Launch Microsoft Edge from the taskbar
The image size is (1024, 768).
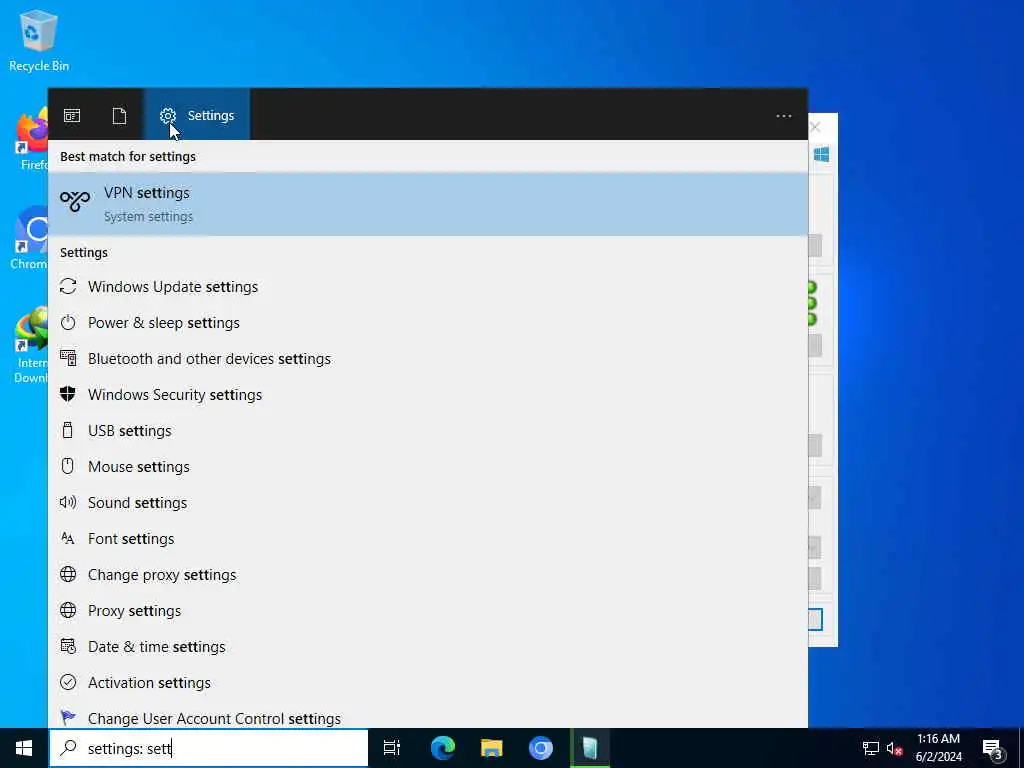point(443,748)
